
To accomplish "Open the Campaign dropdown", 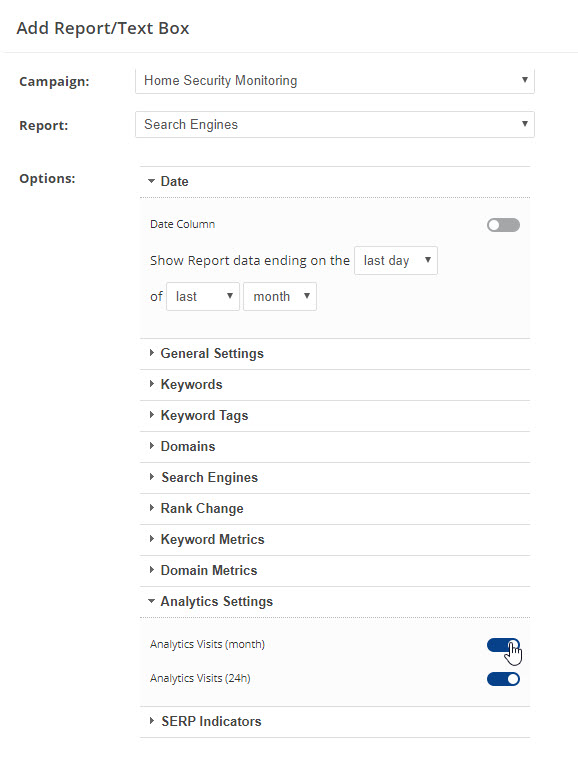I will point(335,81).
